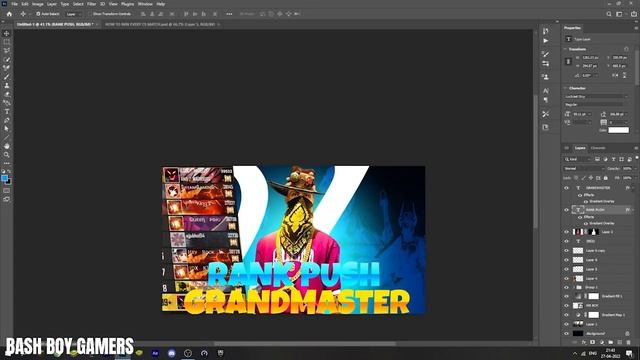Screen dimensions: 640x360
Task: Open the Character panel icon
Action: [x=546, y=91]
